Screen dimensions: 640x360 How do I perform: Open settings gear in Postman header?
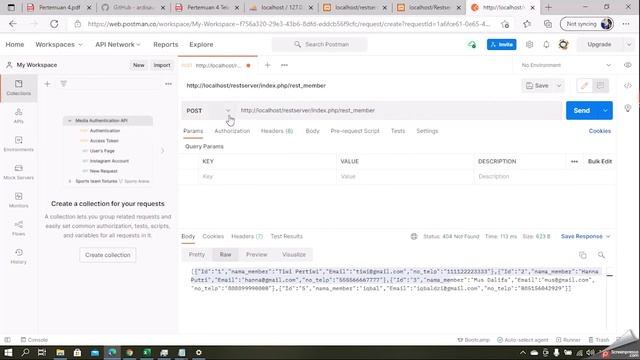529,44
